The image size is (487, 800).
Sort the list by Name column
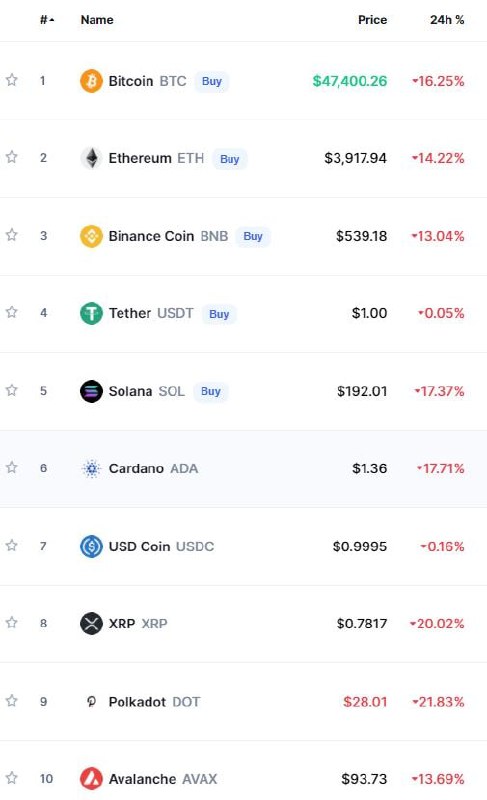[x=97, y=20]
